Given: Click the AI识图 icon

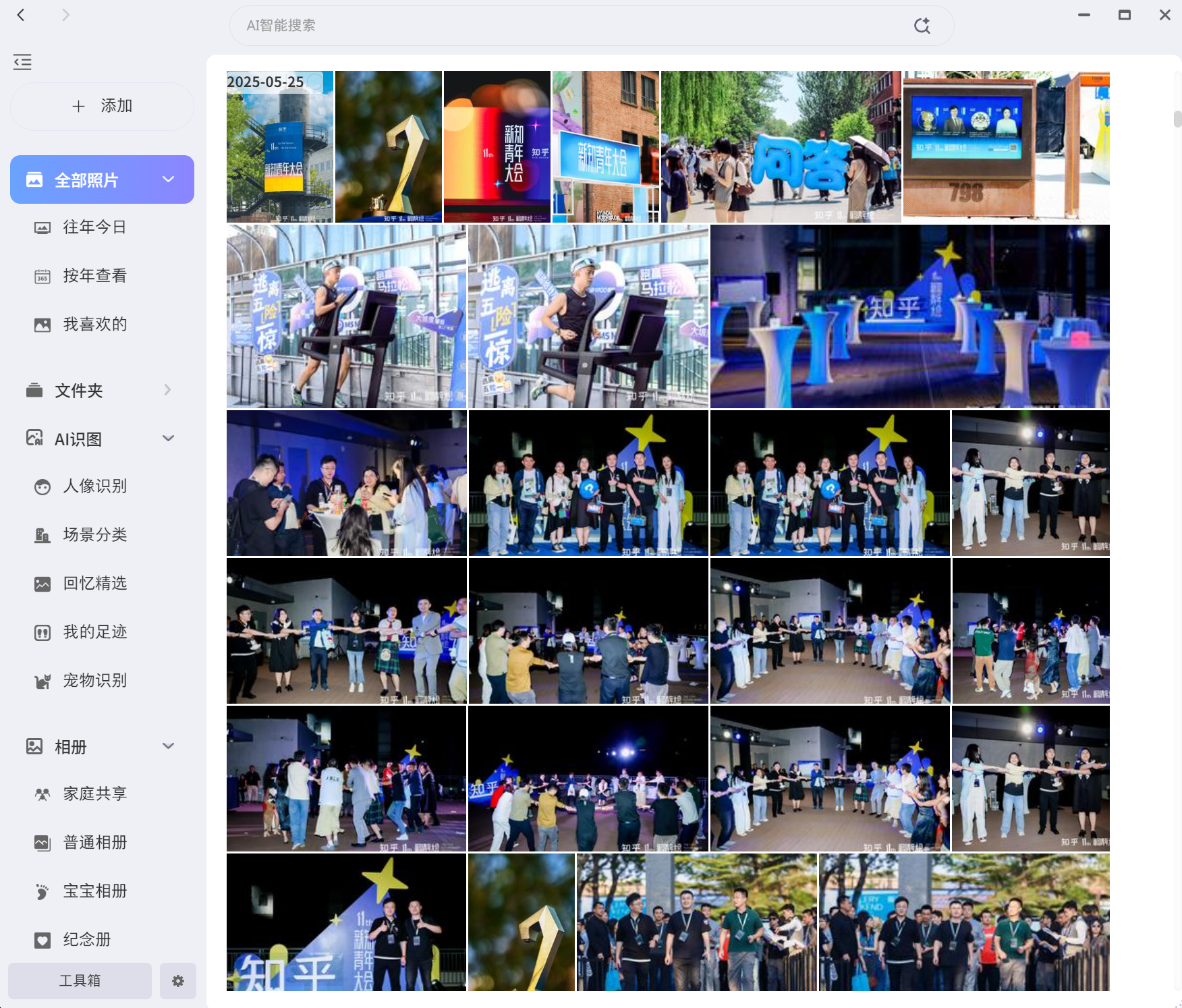Looking at the screenshot, I should coord(34,439).
